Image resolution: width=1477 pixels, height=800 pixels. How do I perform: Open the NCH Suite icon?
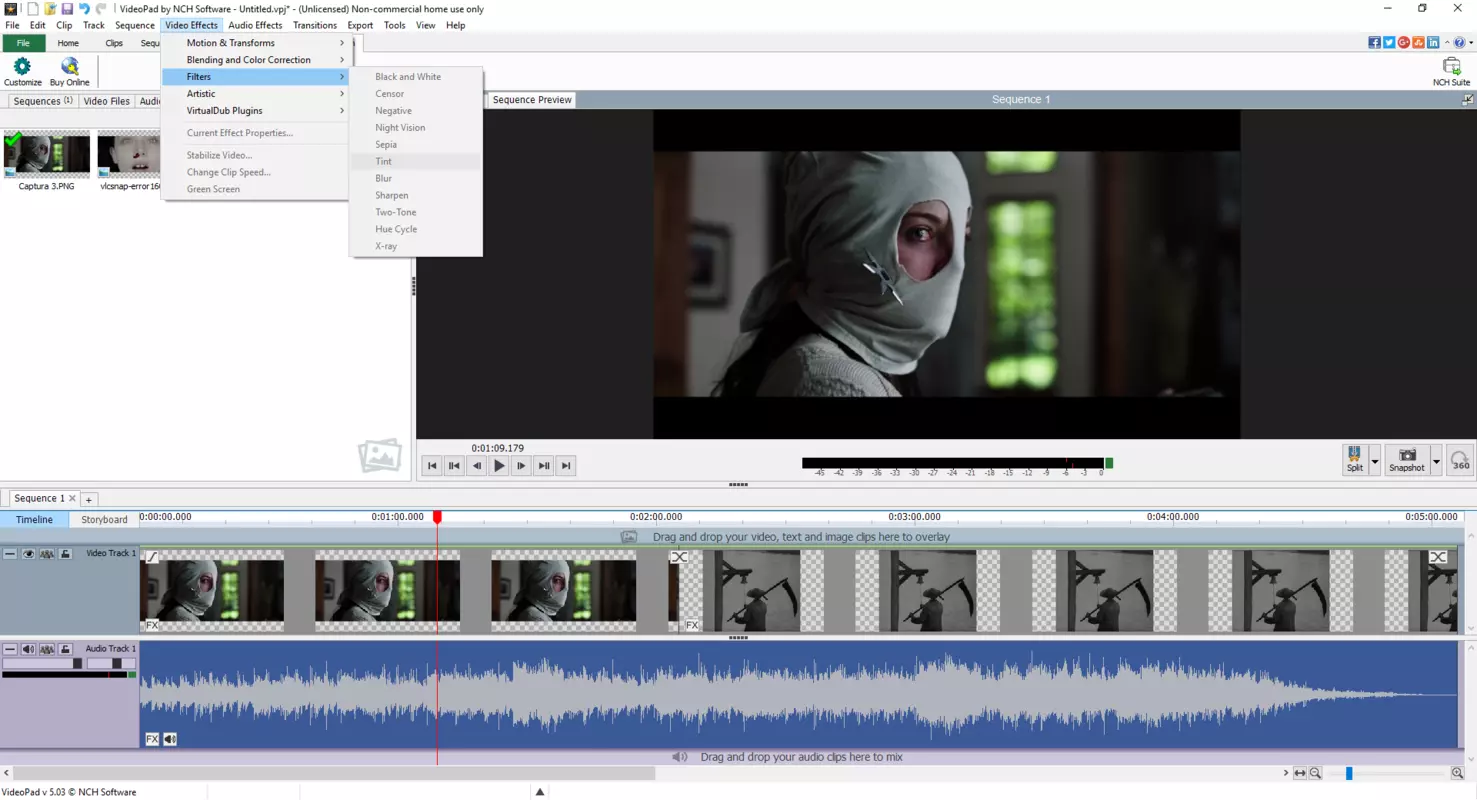coord(1451,66)
